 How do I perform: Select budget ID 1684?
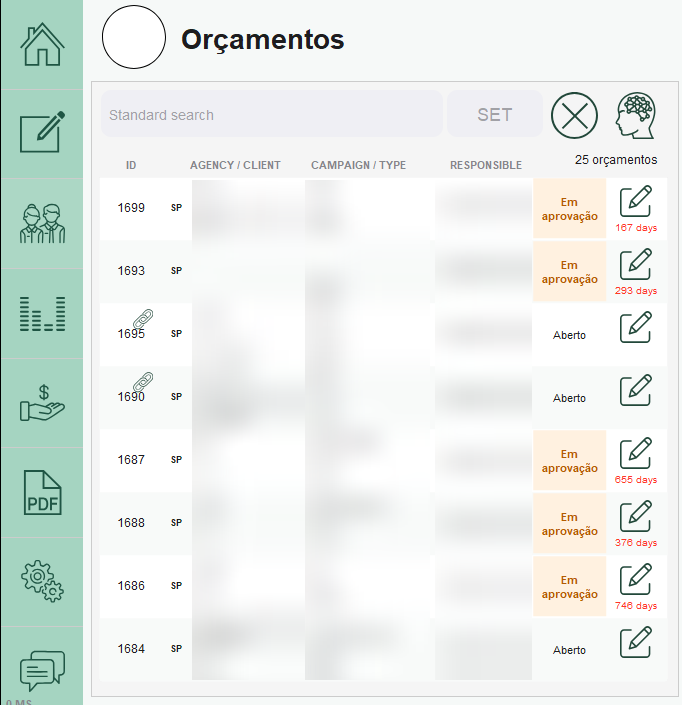click(x=131, y=648)
